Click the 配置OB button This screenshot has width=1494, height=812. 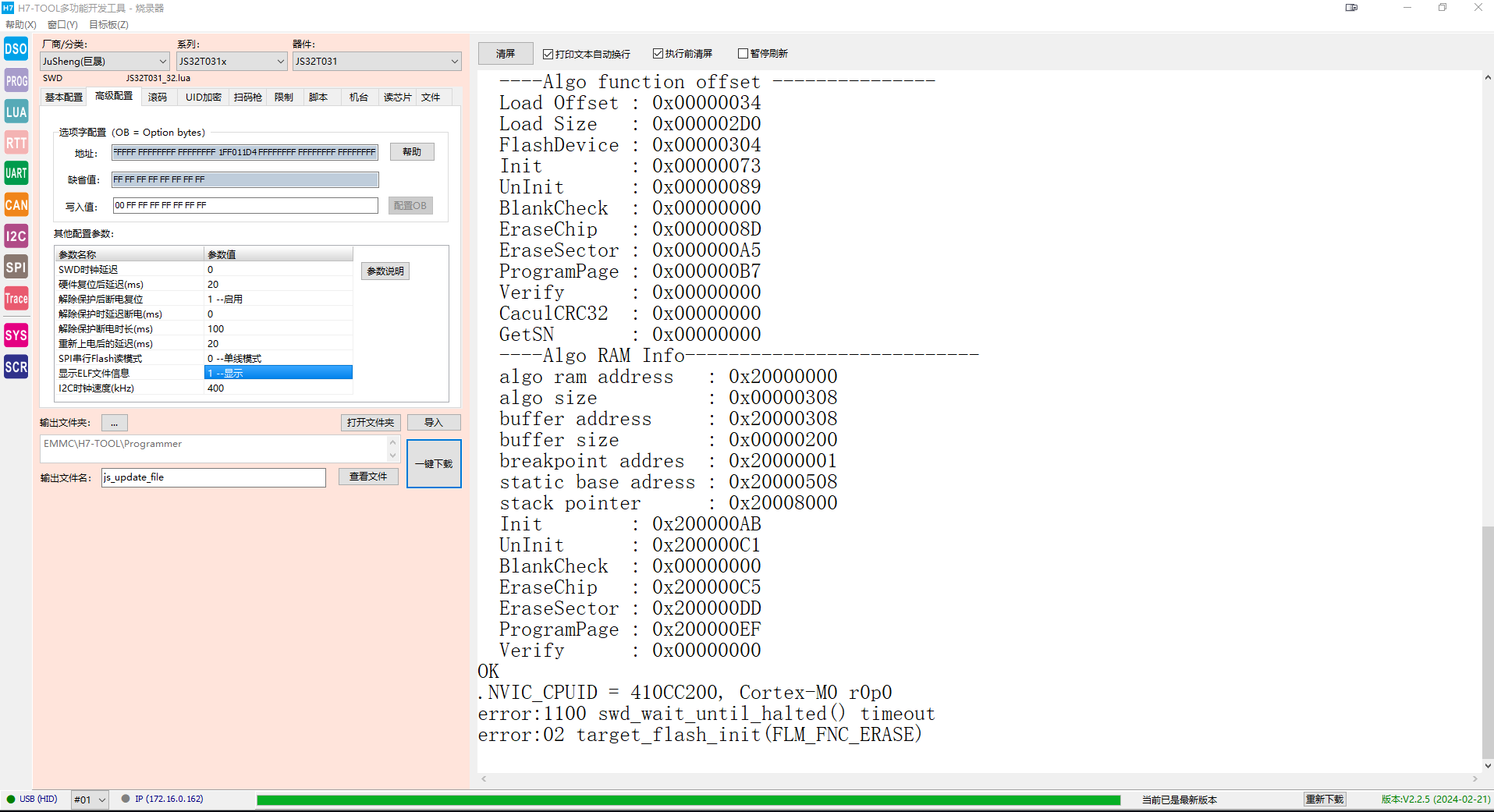tap(410, 206)
